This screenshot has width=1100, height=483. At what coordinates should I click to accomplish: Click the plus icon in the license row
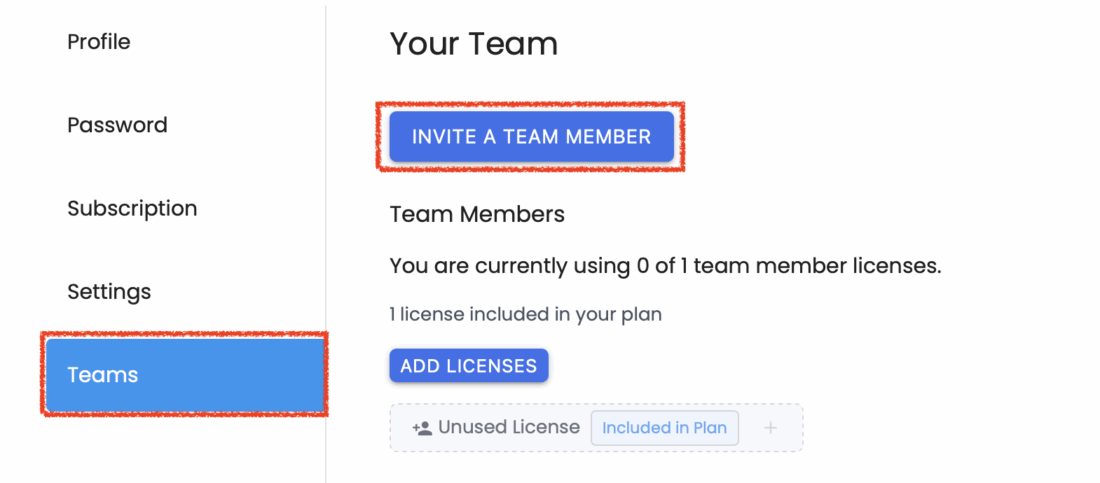coord(770,428)
